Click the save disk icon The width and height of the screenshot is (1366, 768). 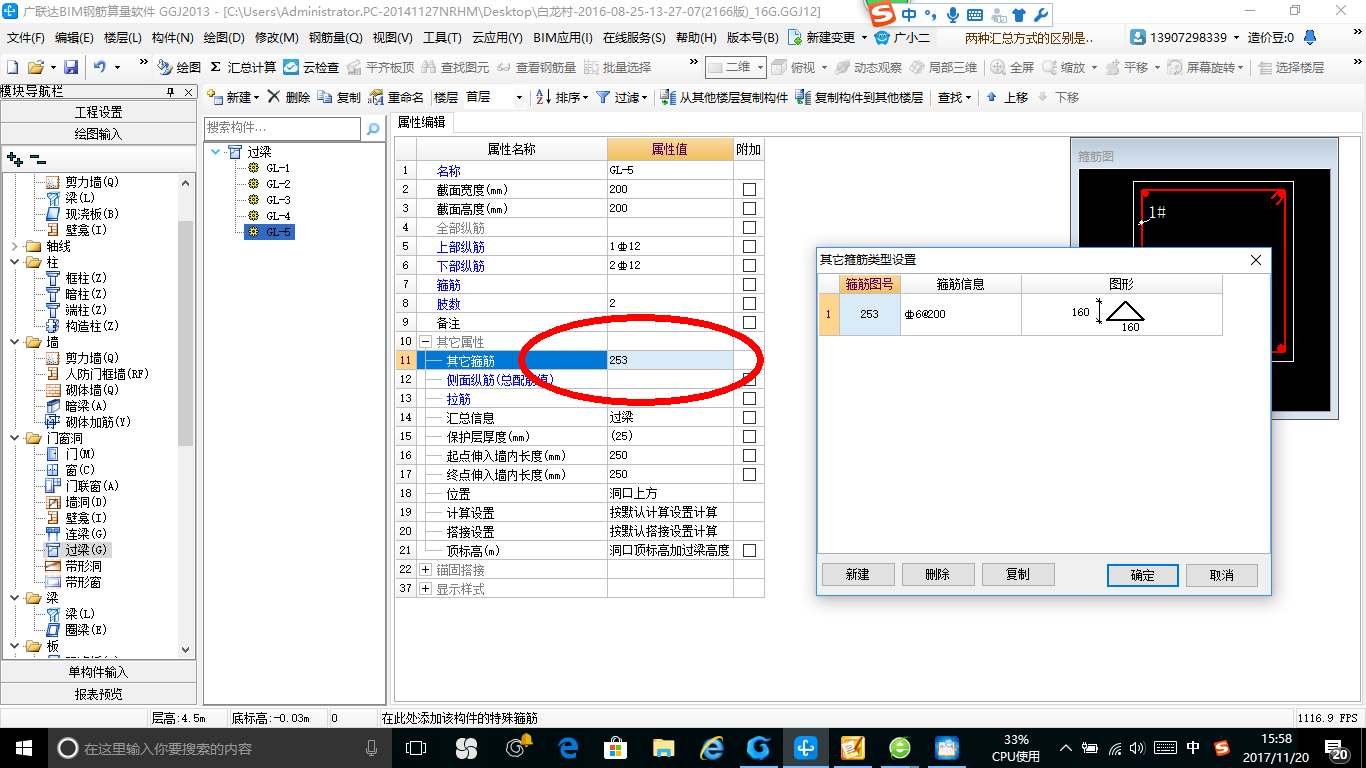point(71,67)
